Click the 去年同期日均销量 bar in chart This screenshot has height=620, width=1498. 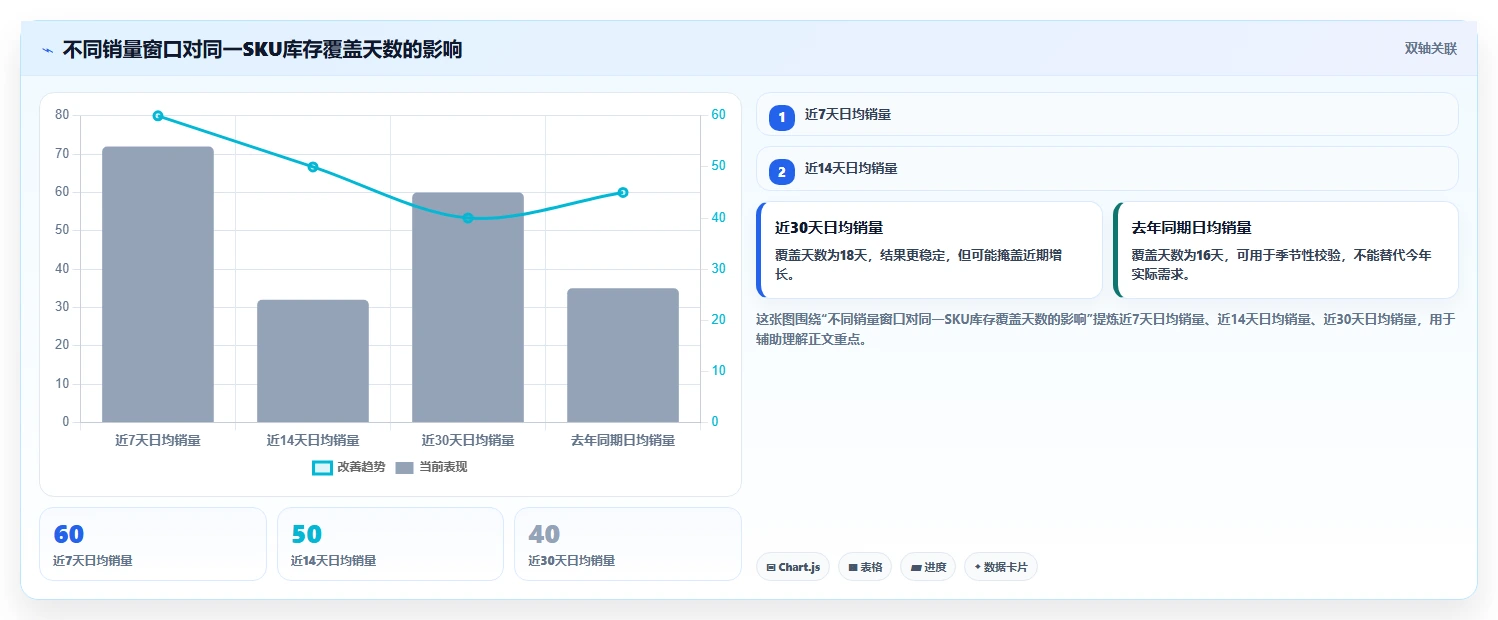point(623,355)
